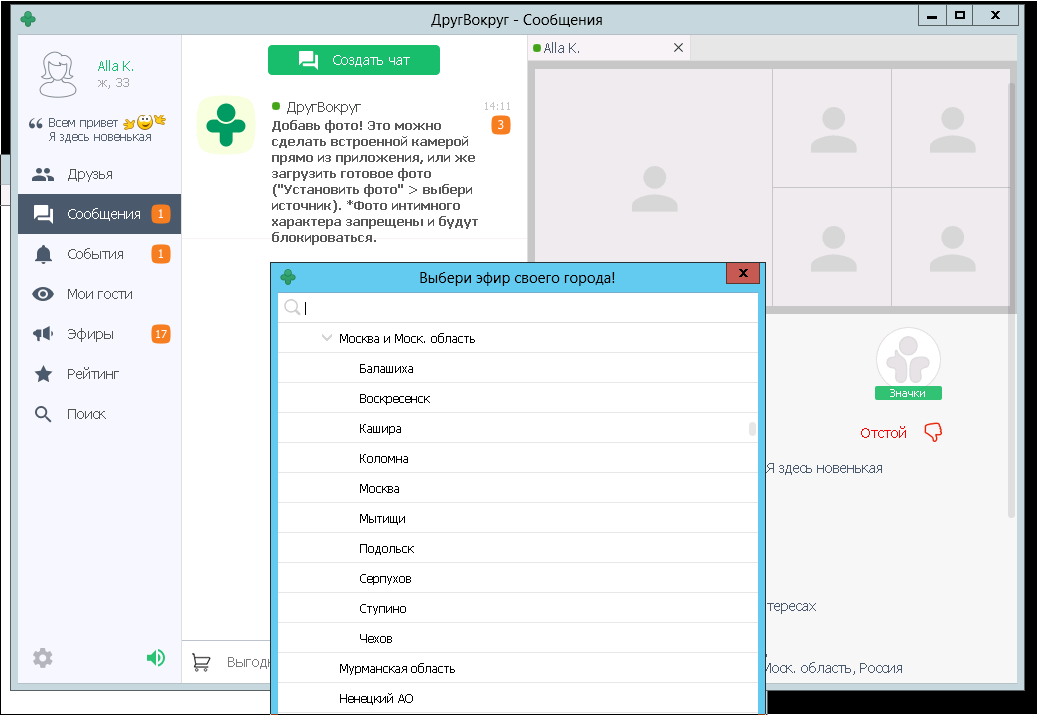Select Москва city entry
The width and height of the screenshot is (1038, 715).
coord(518,489)
